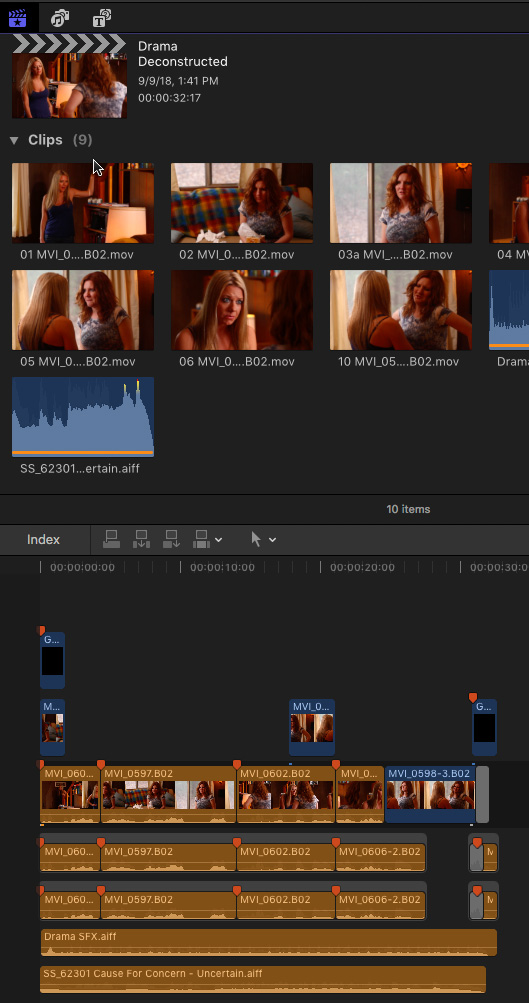The width and height of the screenshot is (529, 1003).
Task: Open the edit source media dropdown chevron
Action: tap(219, 540)
